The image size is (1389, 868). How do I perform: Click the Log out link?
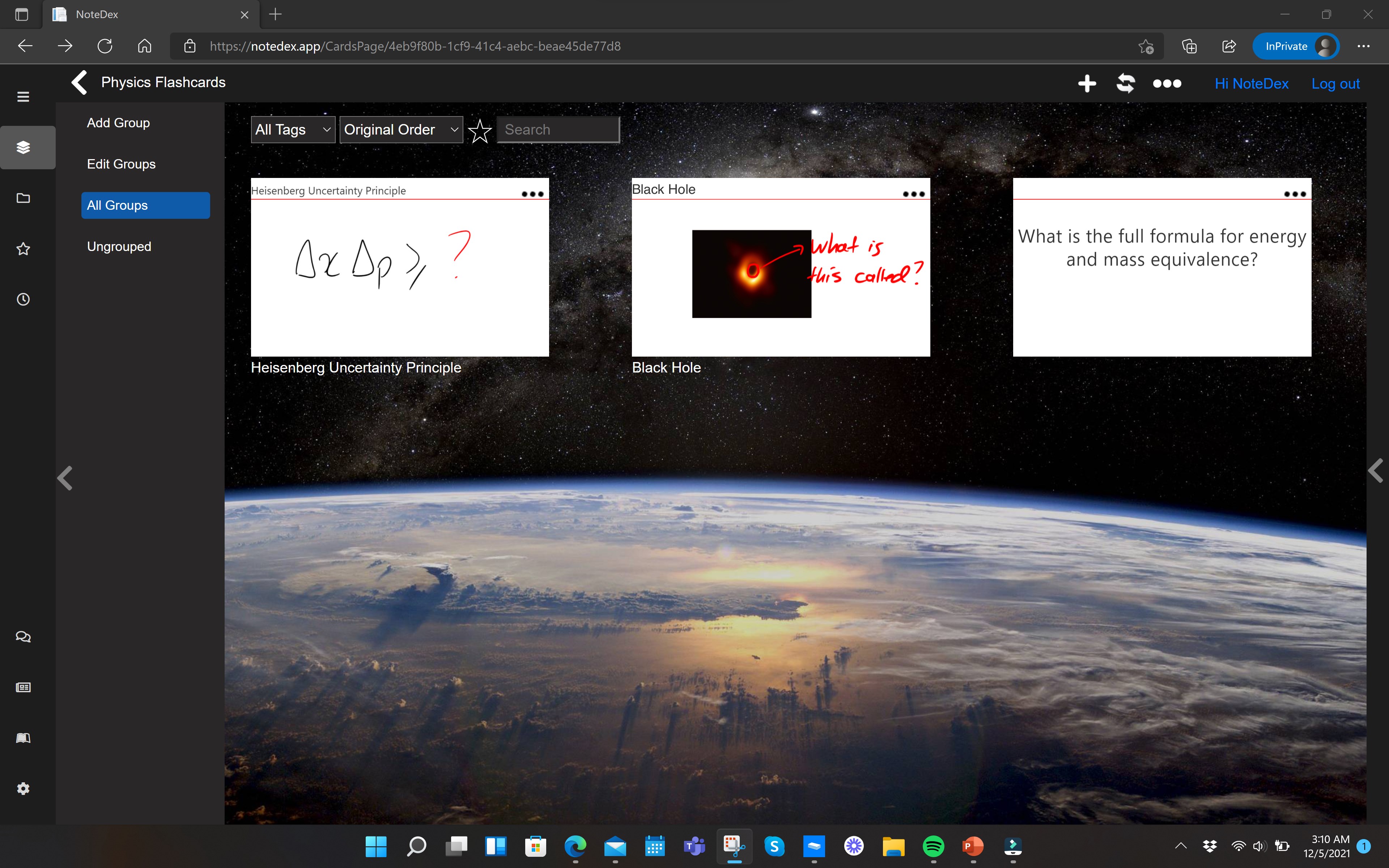[x=1335, y=84]
